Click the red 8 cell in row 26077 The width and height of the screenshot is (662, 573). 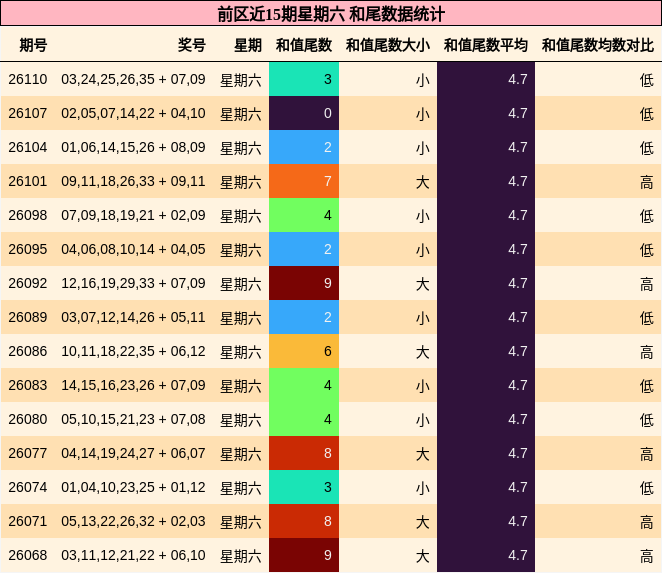304,453
